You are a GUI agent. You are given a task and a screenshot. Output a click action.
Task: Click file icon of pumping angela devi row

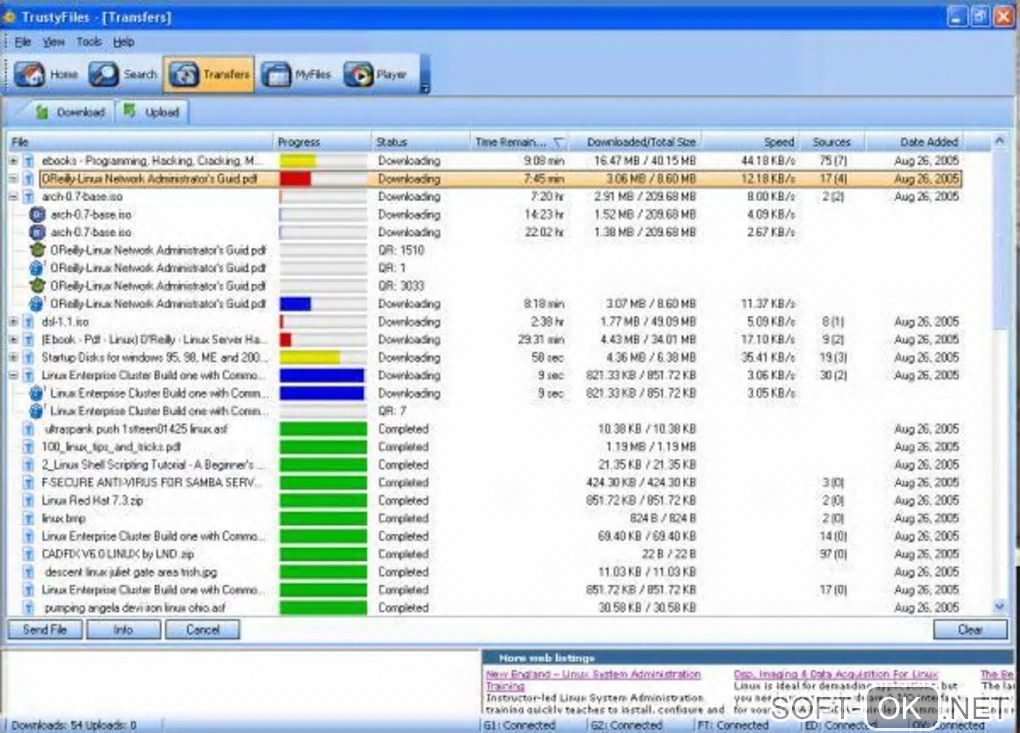point(29,607)
